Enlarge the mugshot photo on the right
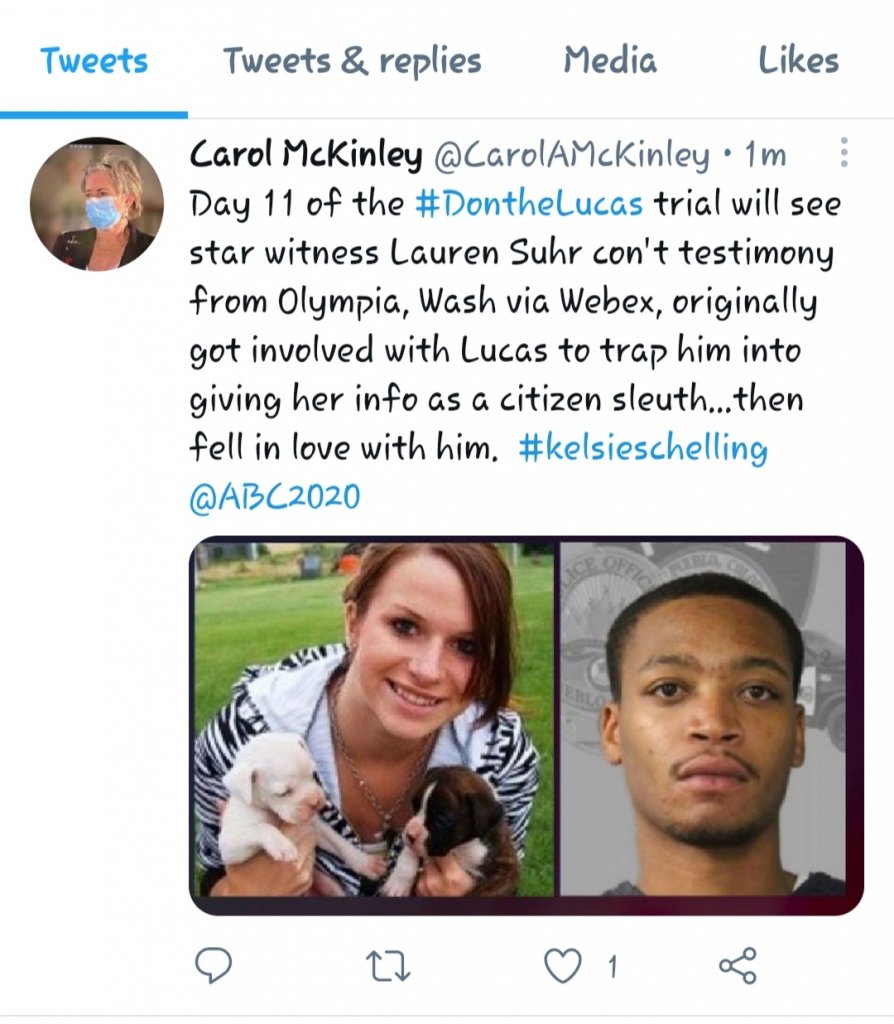The height and width of the screenshot is (1024, 894). tap(702, 720)
